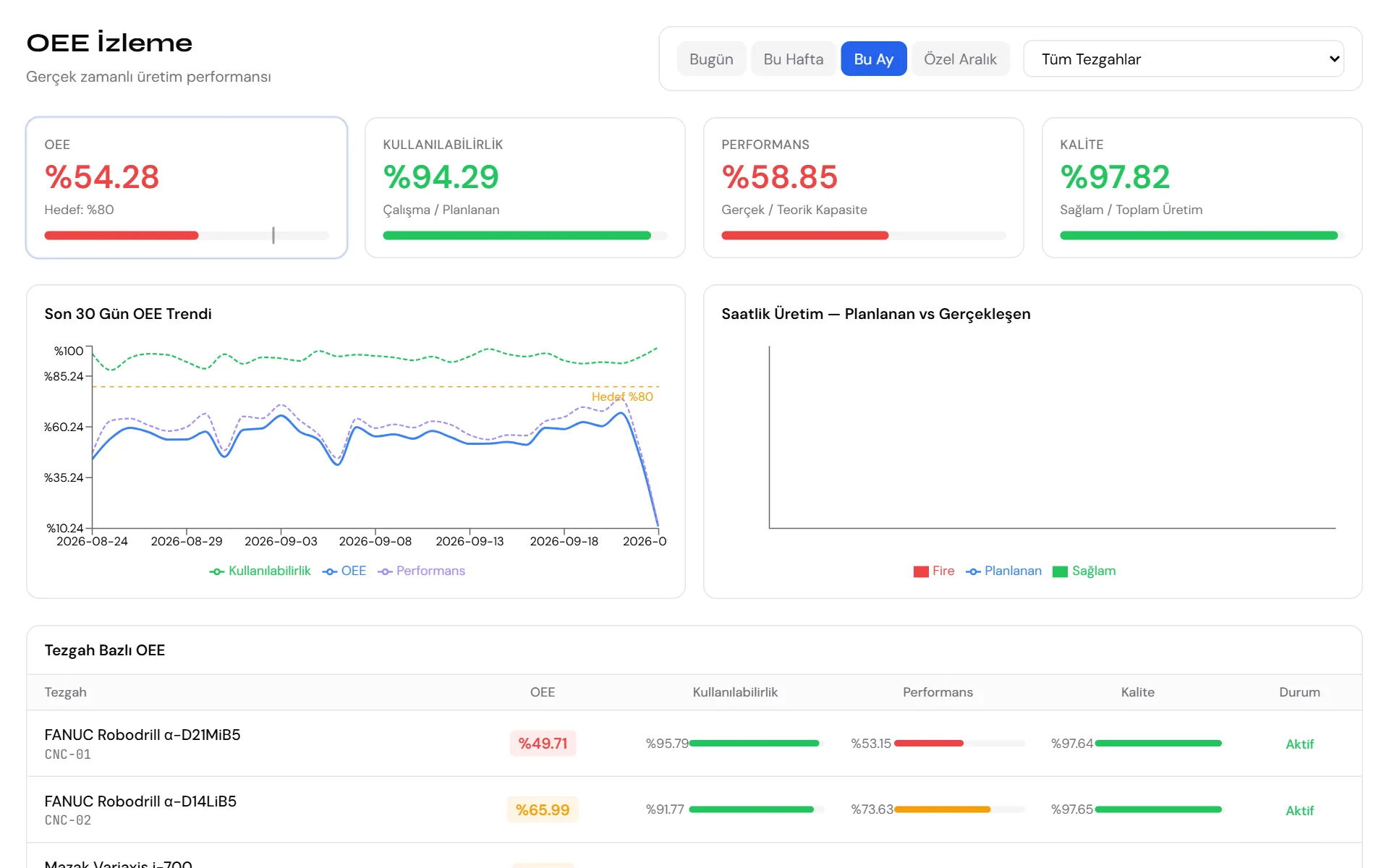Screen dimensions: 1389x868
Task: Click the Aktif status for CNC-02
Action: click(x=1299, y=810)
